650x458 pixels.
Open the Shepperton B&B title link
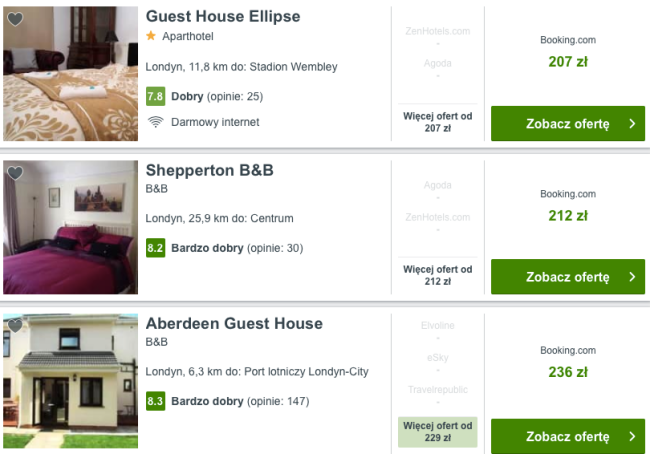(x=210, y=170)
